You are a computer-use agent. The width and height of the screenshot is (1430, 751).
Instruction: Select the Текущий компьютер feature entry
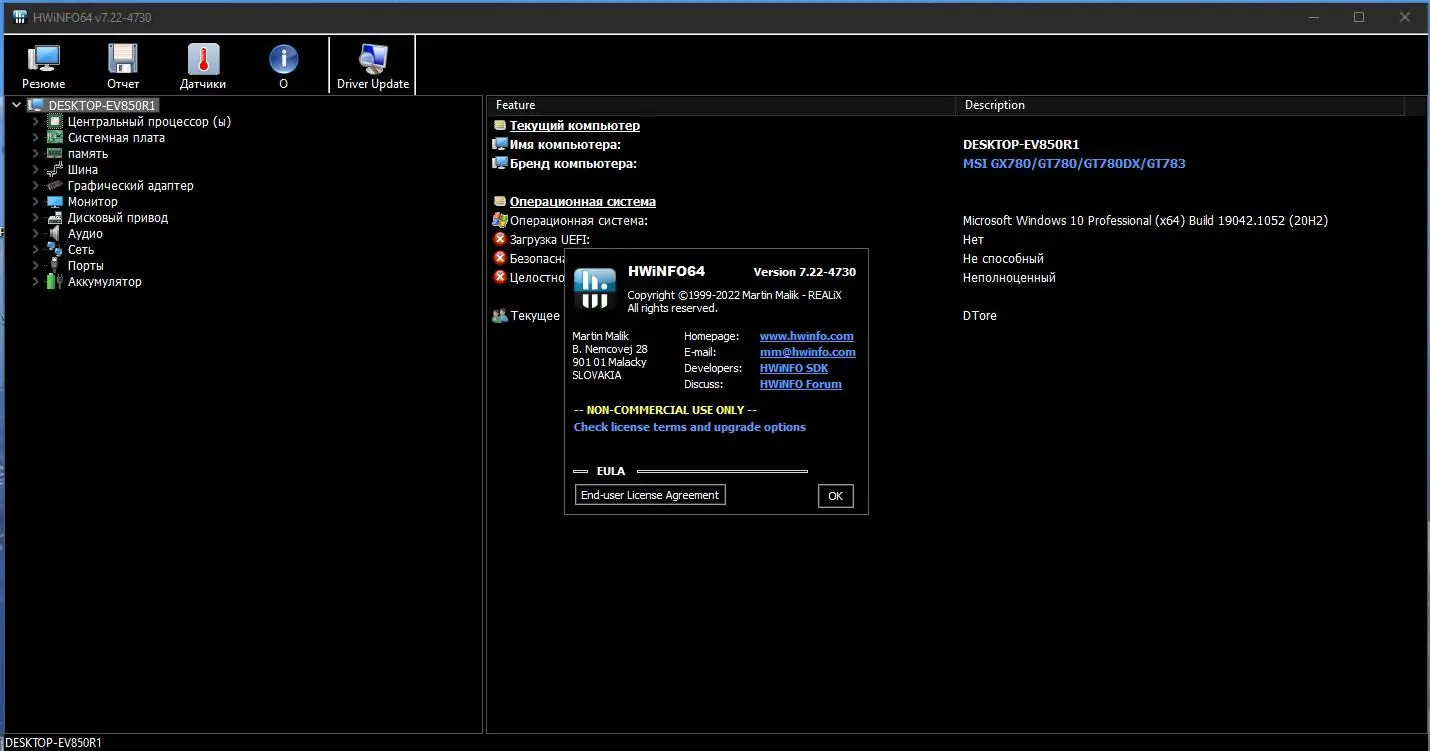coord(575,125)
